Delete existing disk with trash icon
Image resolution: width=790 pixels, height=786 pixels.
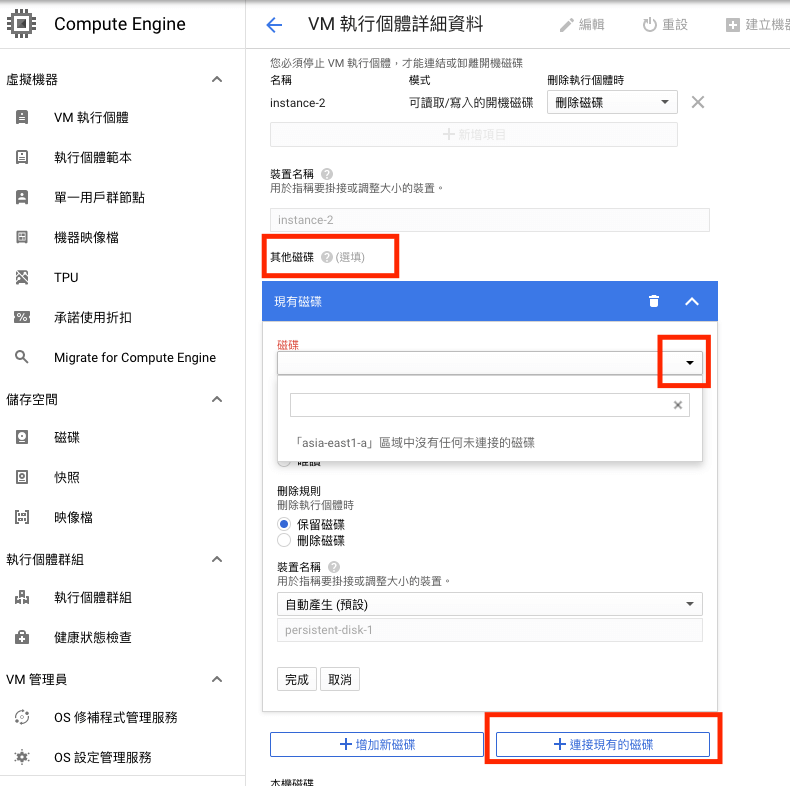(x=653, y=301)
